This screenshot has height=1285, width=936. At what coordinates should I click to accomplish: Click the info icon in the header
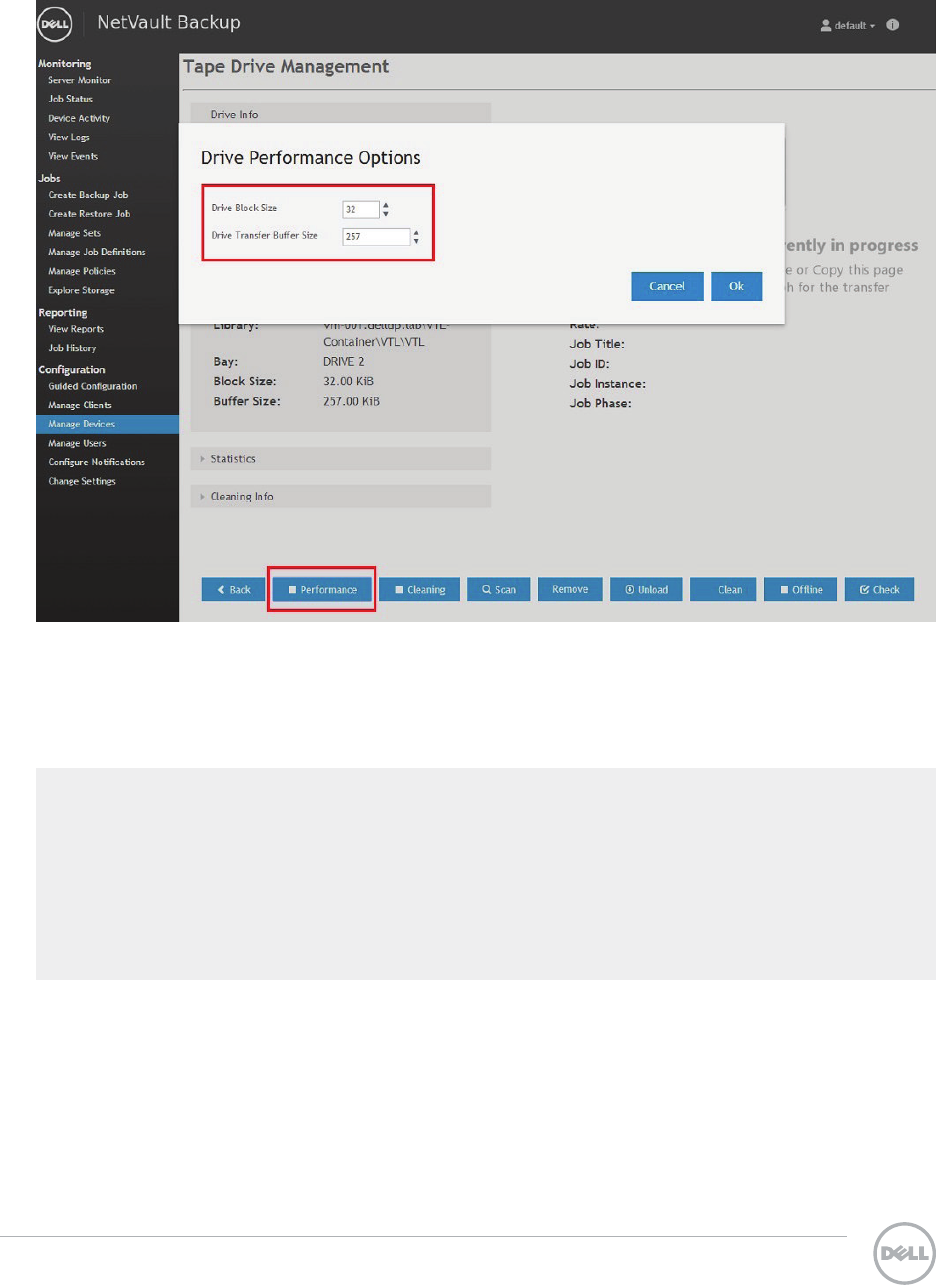pyautogui.click(x=893, y=25)
